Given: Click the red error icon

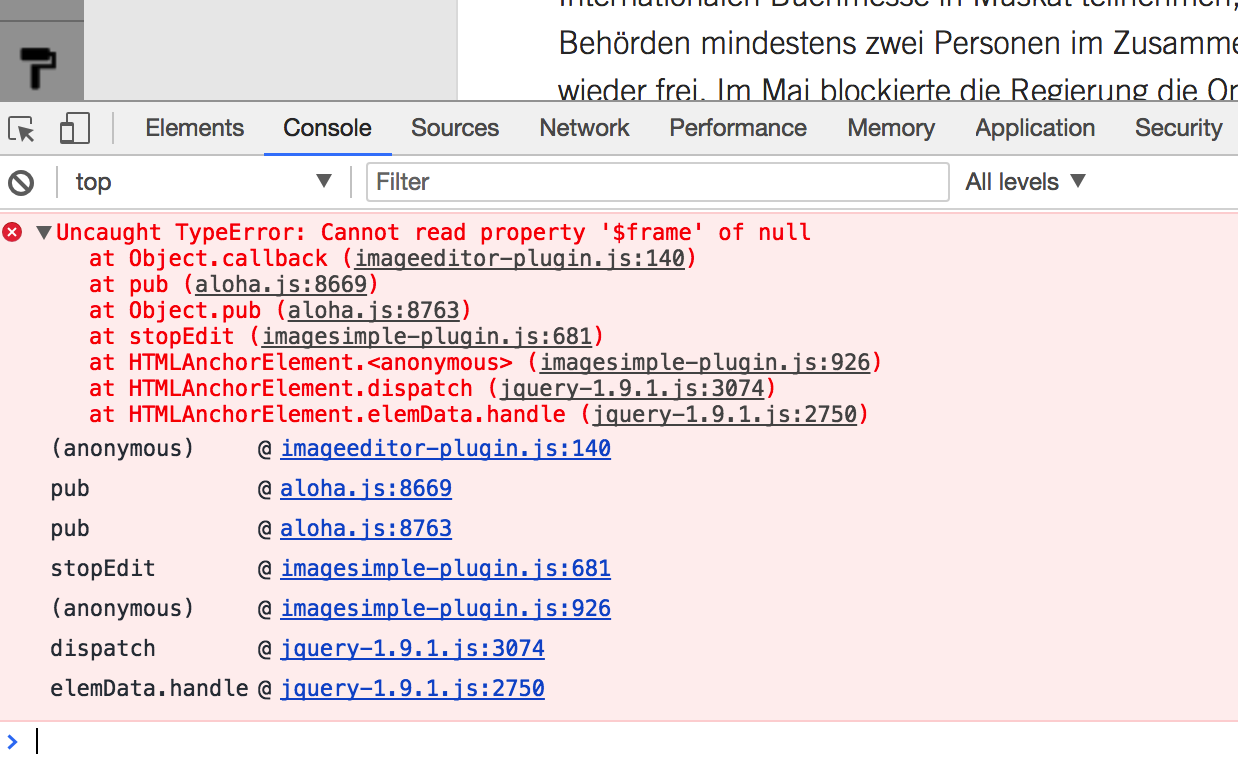Looking at the screenshot, I should [x=12, y=232].
